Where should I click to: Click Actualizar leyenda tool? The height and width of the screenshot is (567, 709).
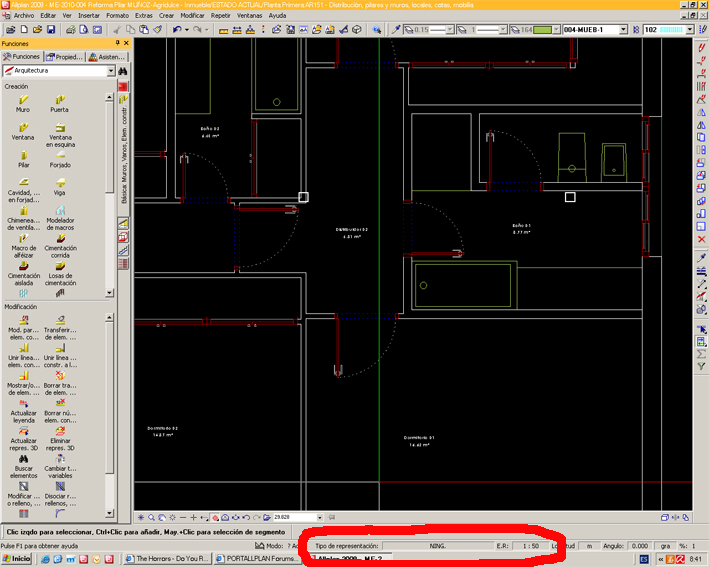pyautogui.click(x=24, y=411)
